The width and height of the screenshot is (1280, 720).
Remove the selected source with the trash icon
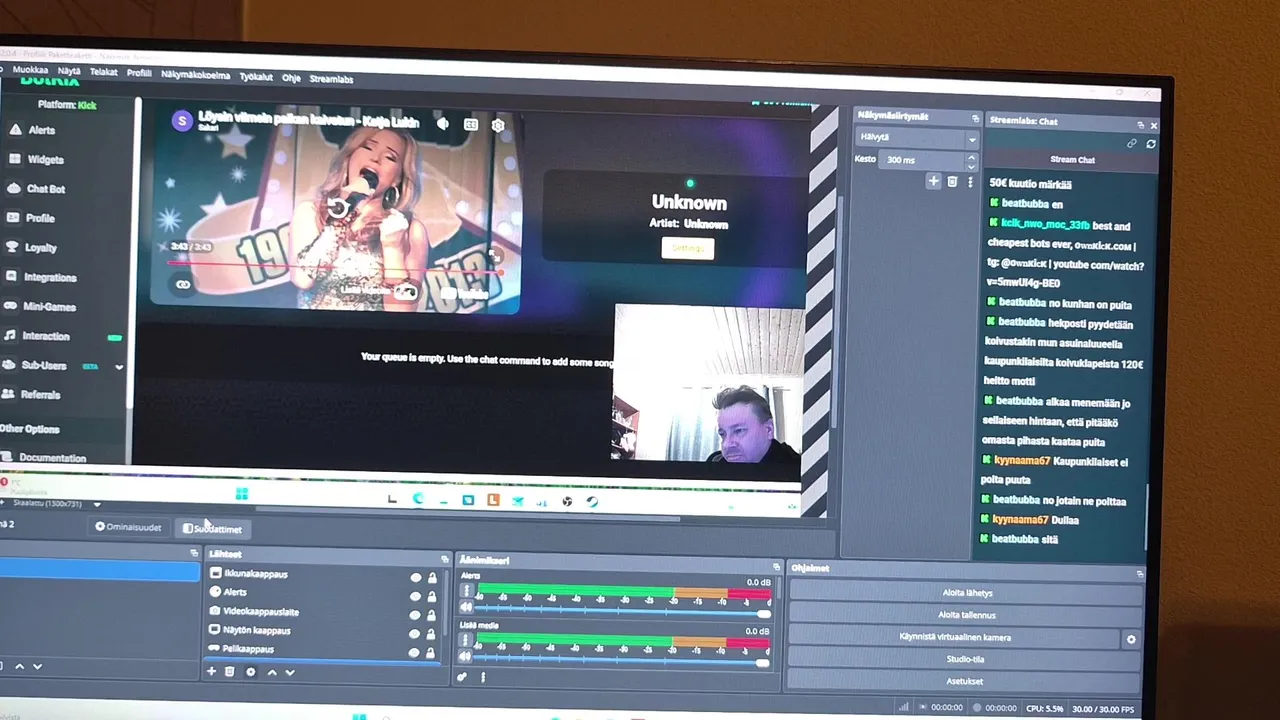[x=229, y=672]
